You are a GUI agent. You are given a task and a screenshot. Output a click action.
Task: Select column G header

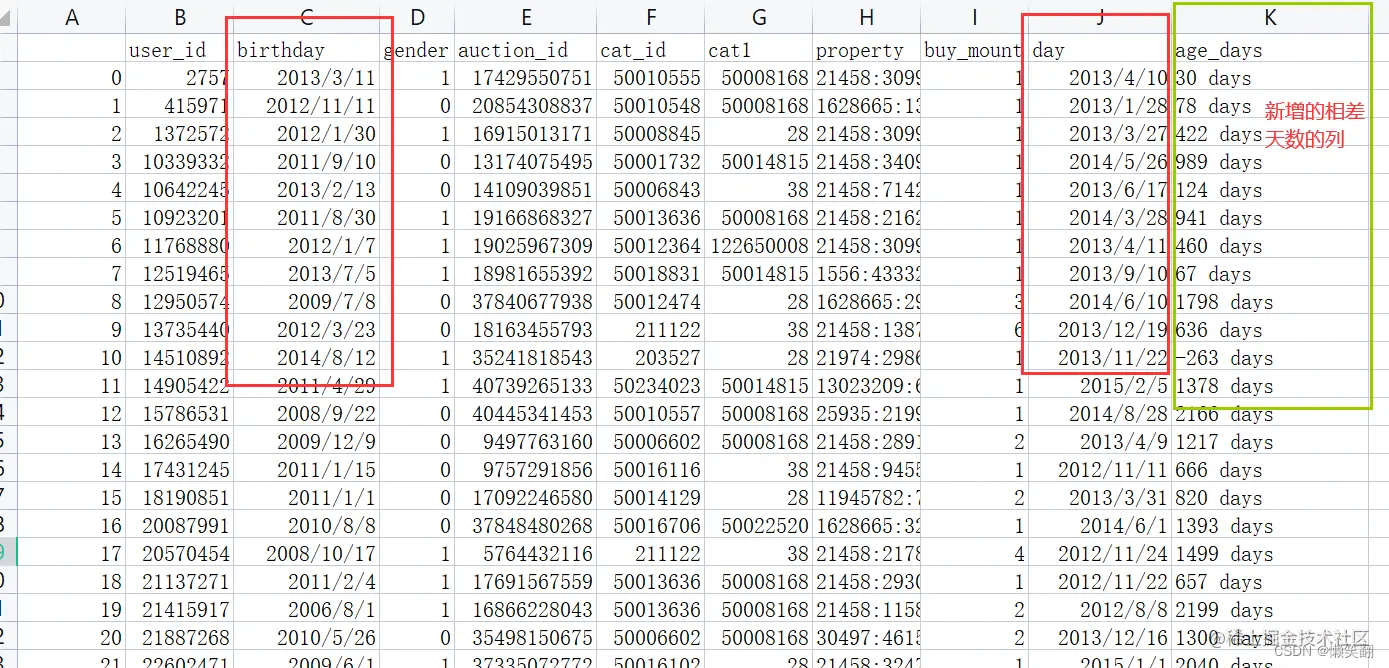coord(758,17)
